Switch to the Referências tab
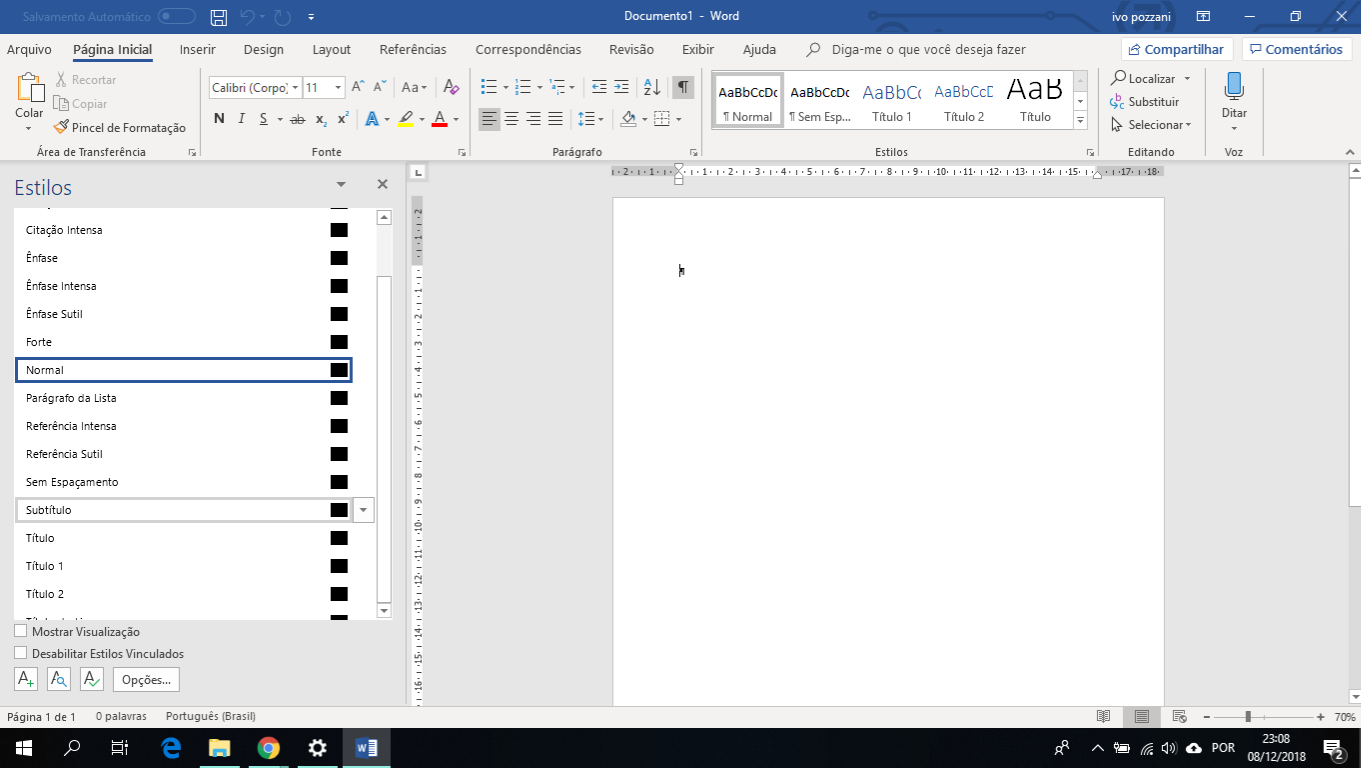Viewport: 1361px width, 768px height. tap(413, 50)
